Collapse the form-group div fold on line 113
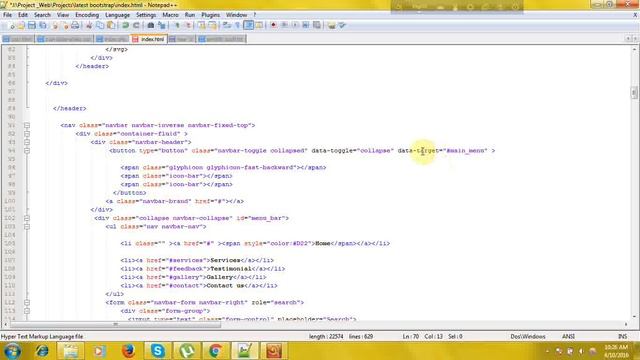The width and height of the screenshot is (640, 360). pos(27,311)
